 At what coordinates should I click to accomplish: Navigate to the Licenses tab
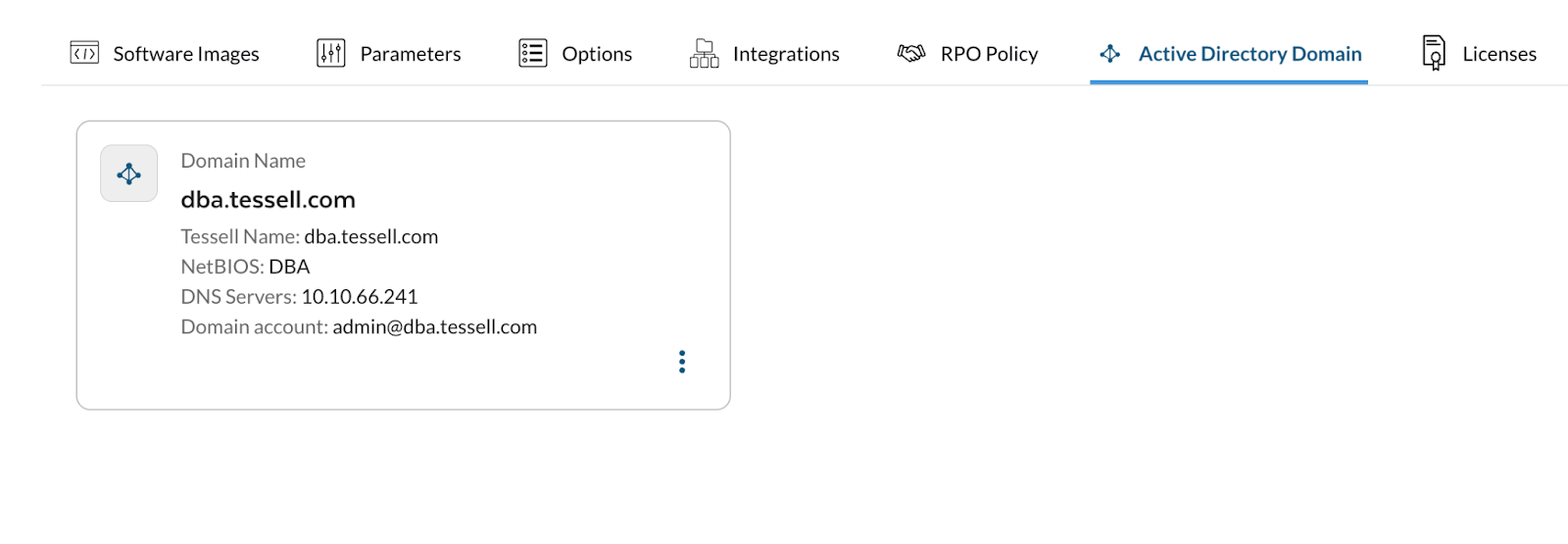pyautogui.click(x=1499, y=54)
